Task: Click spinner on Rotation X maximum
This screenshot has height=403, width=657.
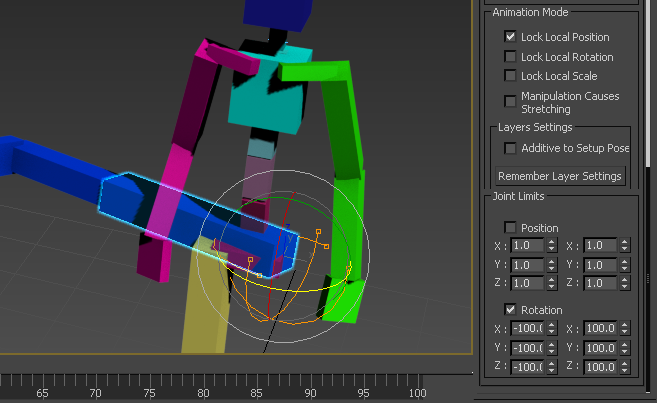Action: [x=625, y=328]
